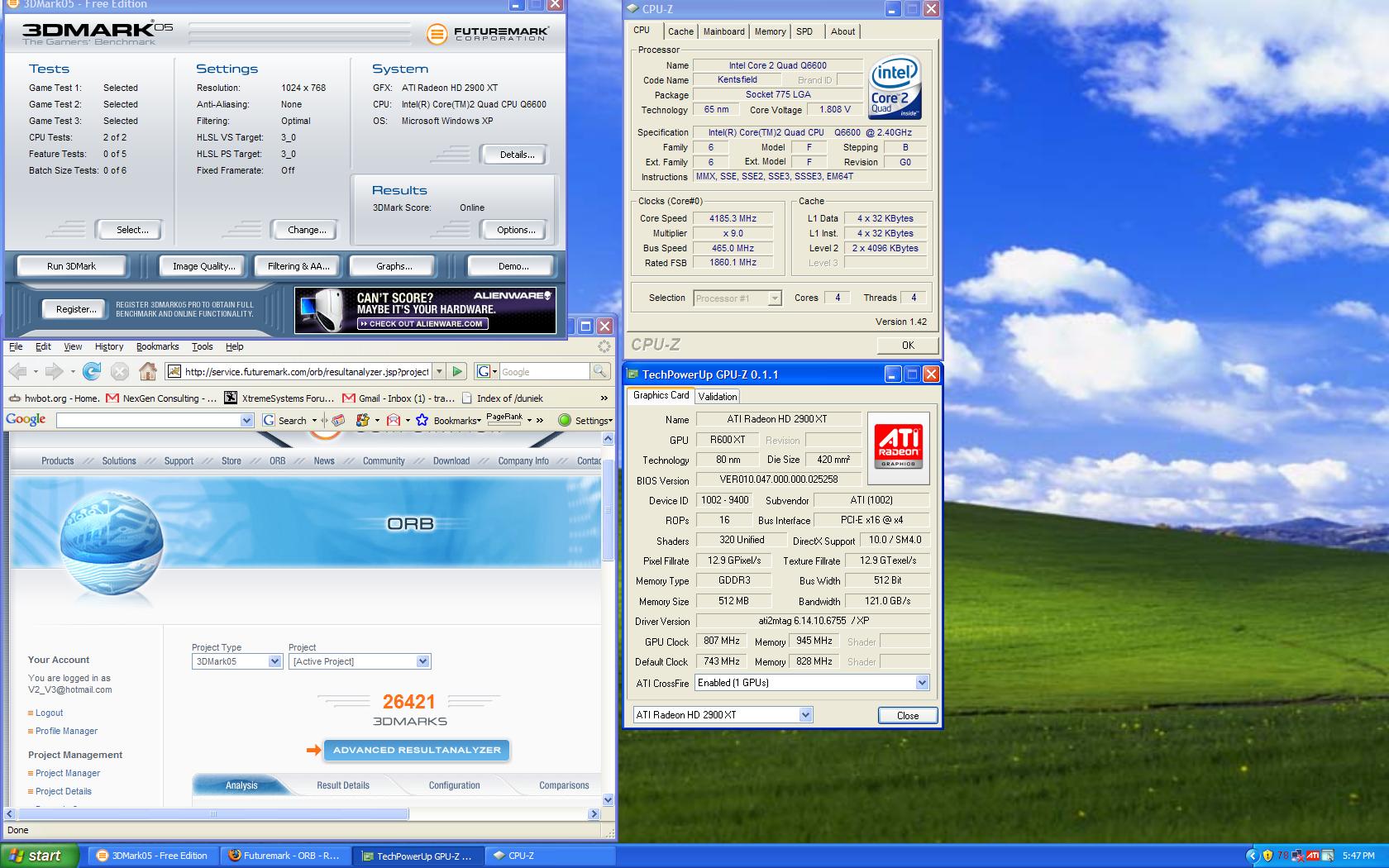Click Close button in GPU-Z
The width and height of the screenshot is (1389, 868).
pos(907,716)
